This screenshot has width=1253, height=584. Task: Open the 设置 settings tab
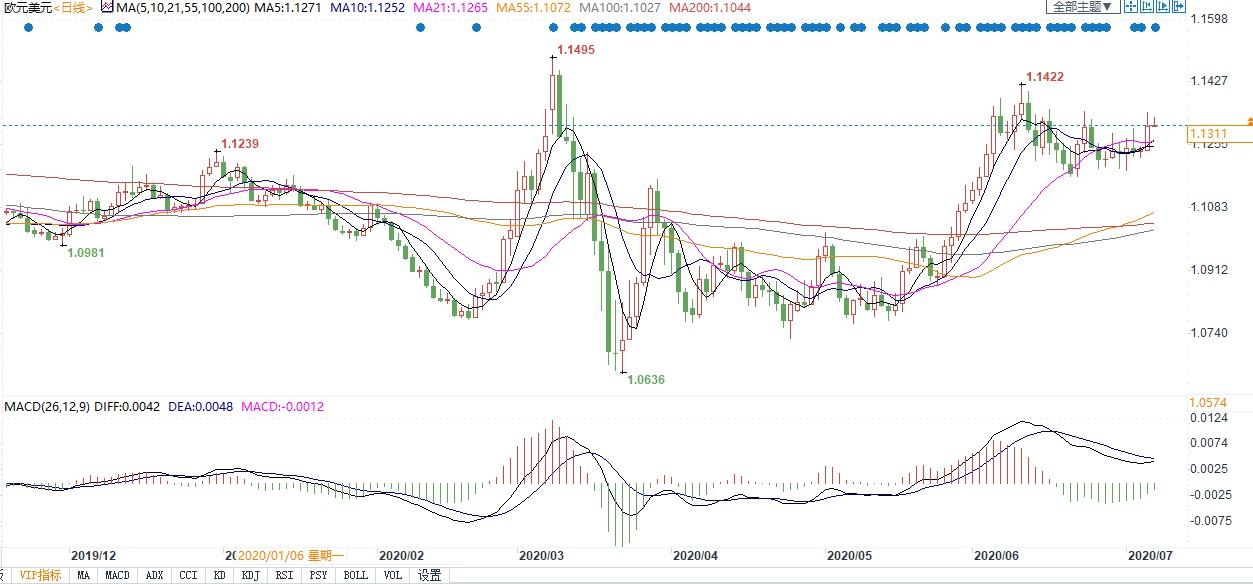(430, 575)
